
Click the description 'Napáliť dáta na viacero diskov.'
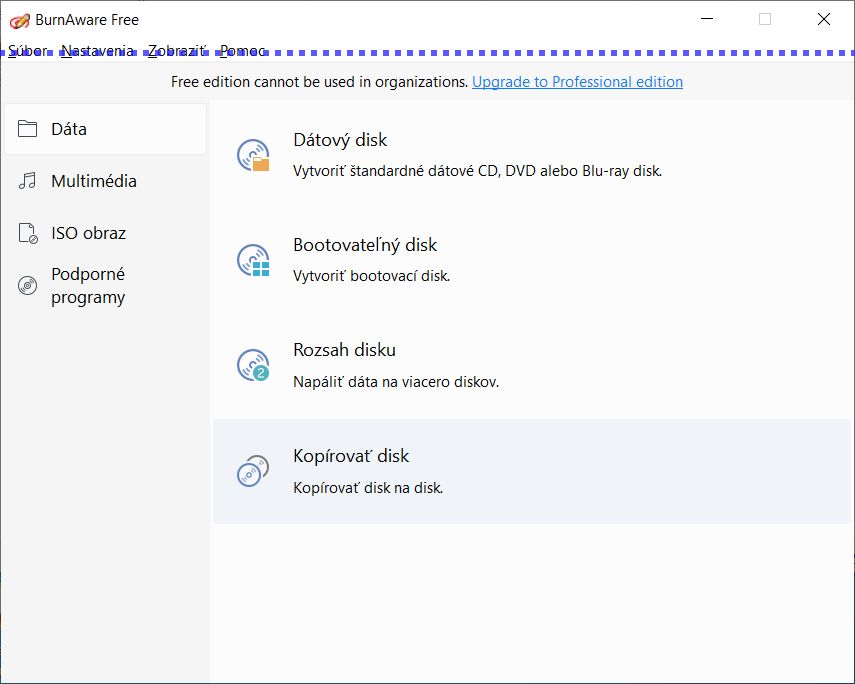pos(396,382)
